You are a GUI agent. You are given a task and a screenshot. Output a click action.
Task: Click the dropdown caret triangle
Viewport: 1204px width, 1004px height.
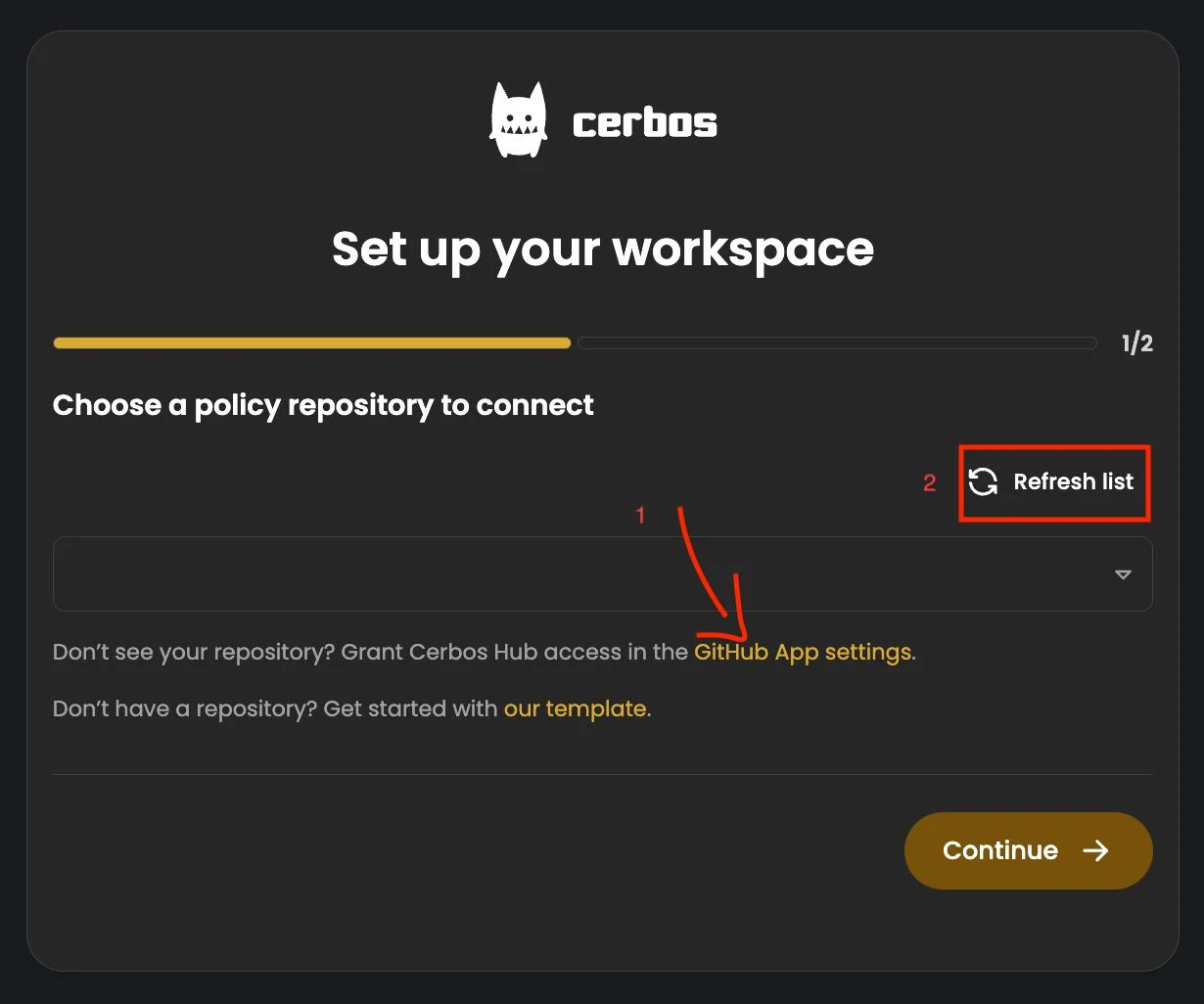(1123, 574)
